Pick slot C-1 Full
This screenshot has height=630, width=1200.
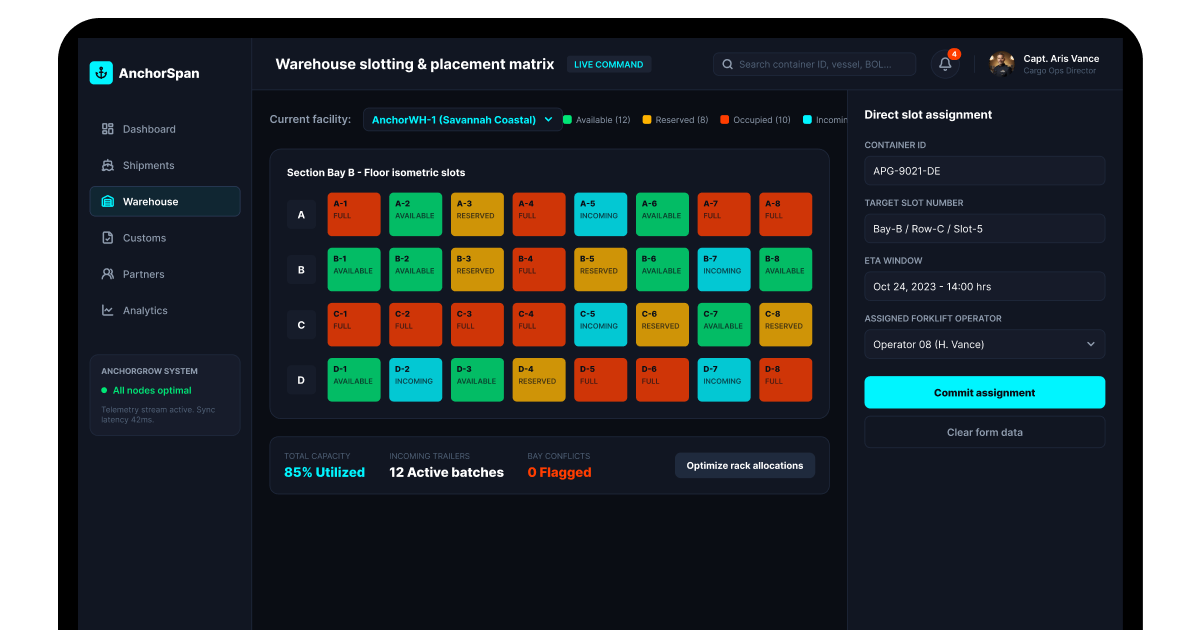click(354, 325)
